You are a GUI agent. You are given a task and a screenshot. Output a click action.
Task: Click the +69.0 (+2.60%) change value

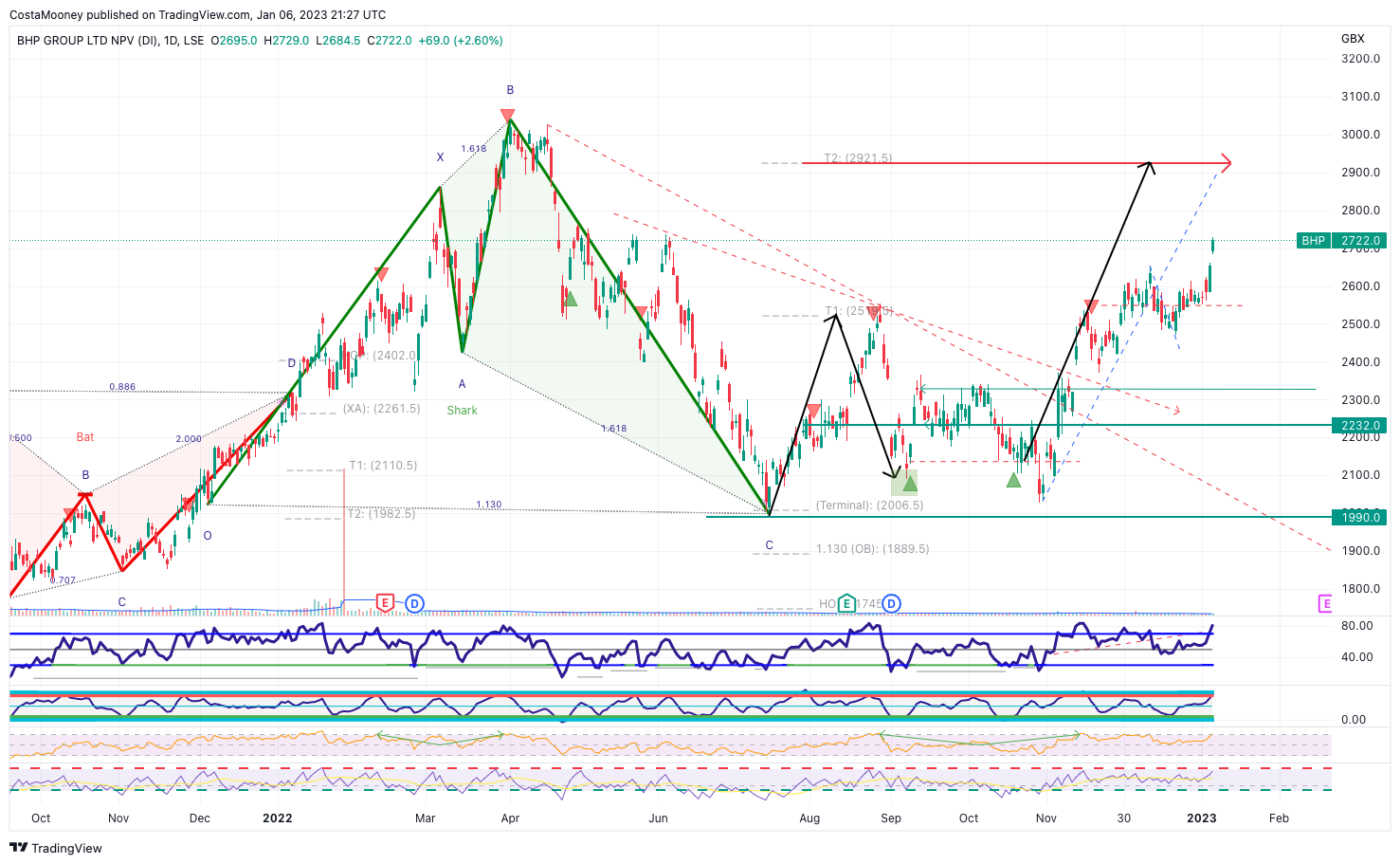pyautogui.click(x=461, y=41)
